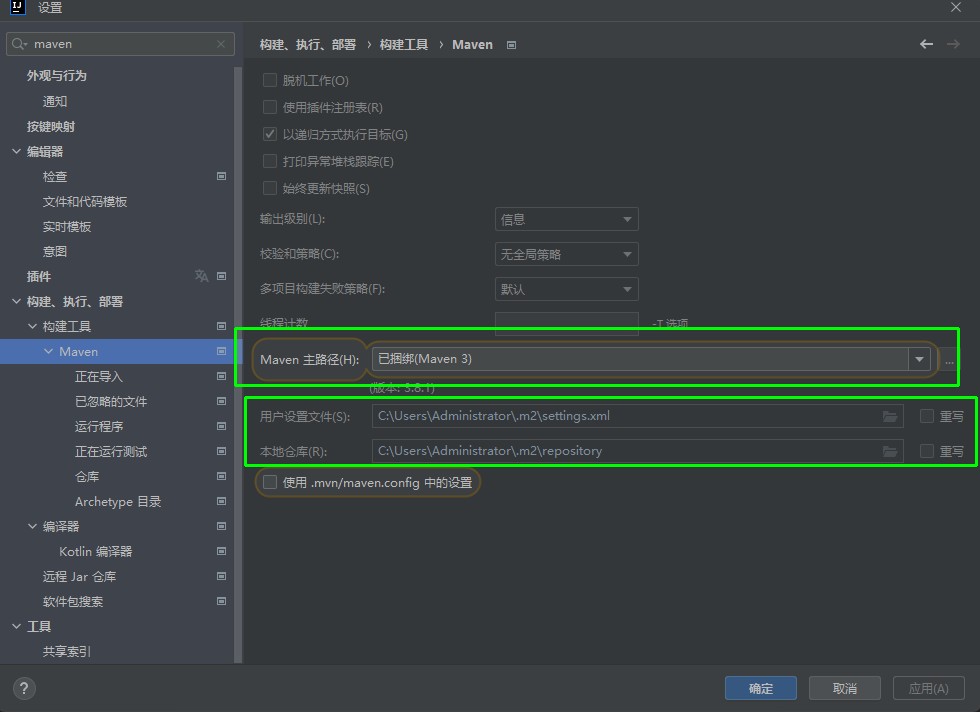Open the help question mark icon
This screenshot has height=712, width=980.
click(x=24, y=688)
